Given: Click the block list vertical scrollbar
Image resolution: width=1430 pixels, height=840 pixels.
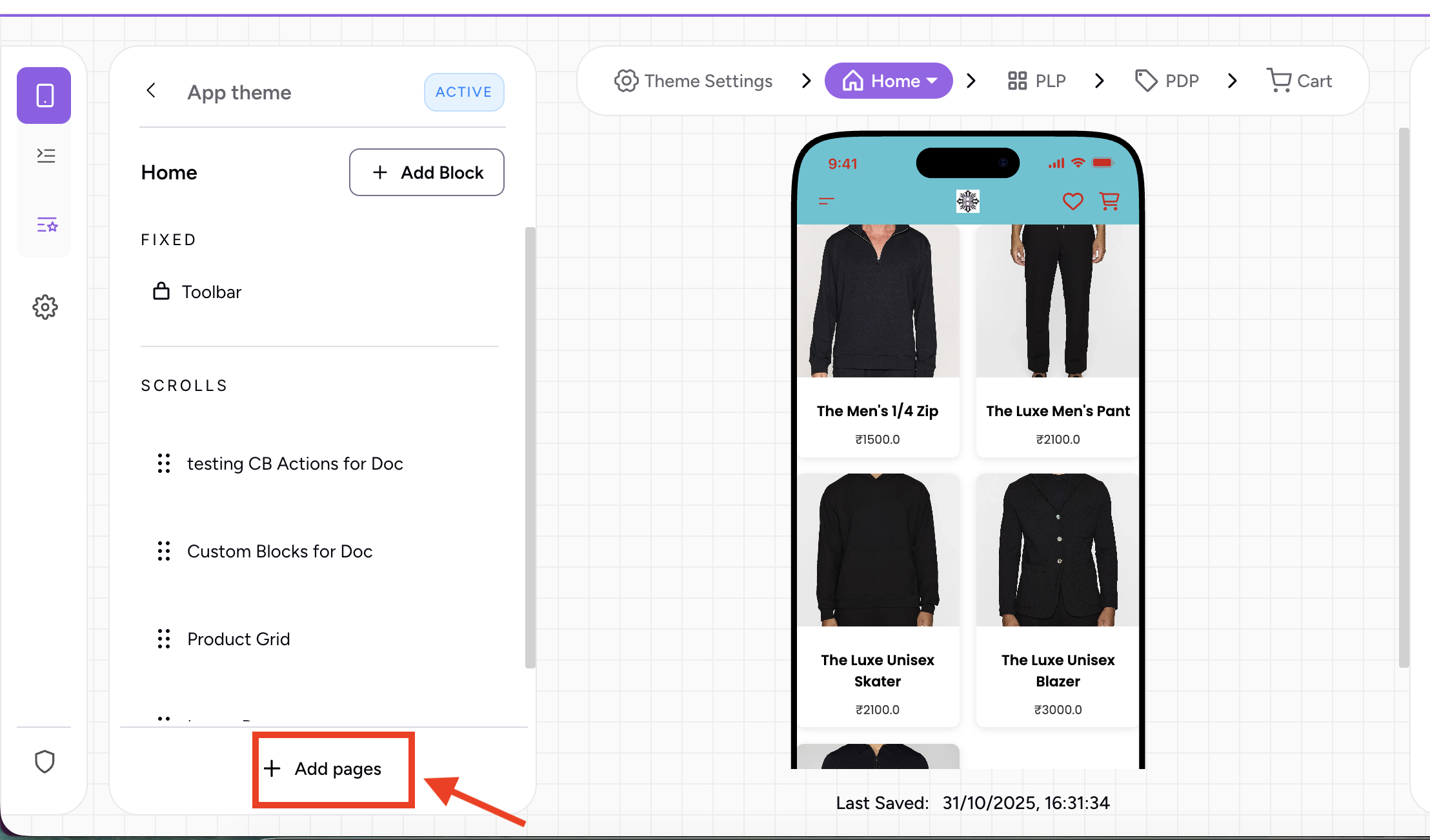Looking at the screenshot, I should (530, 446).
